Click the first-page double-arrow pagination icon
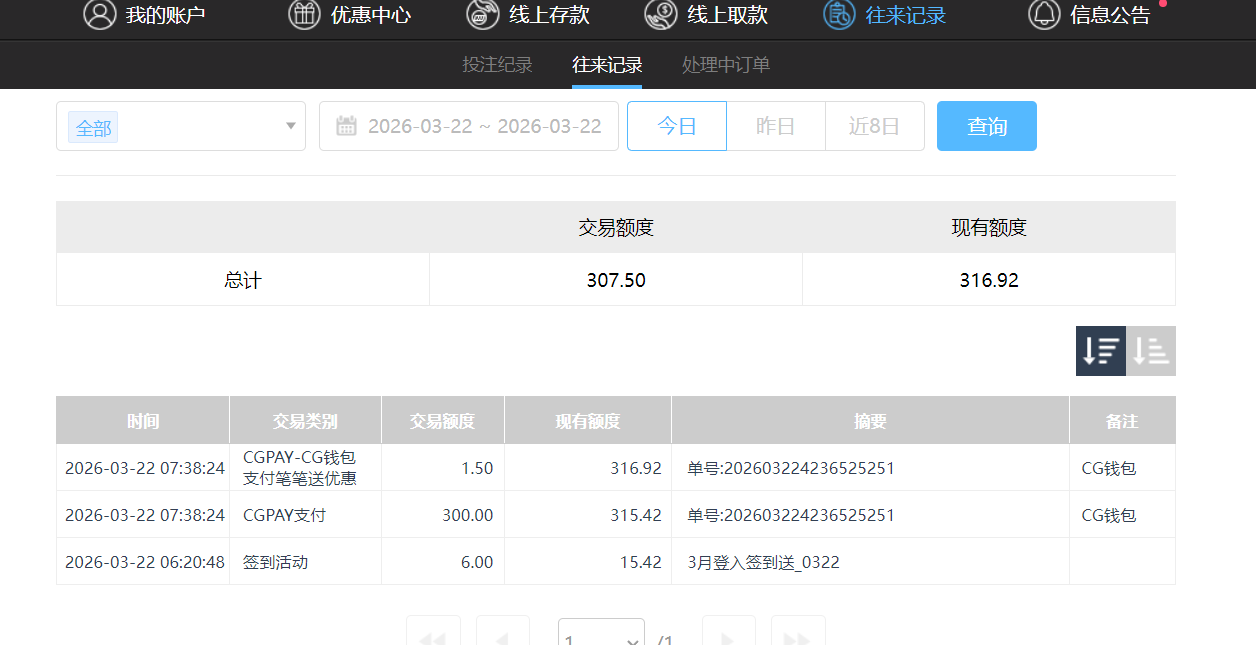 tap(432, 632)
